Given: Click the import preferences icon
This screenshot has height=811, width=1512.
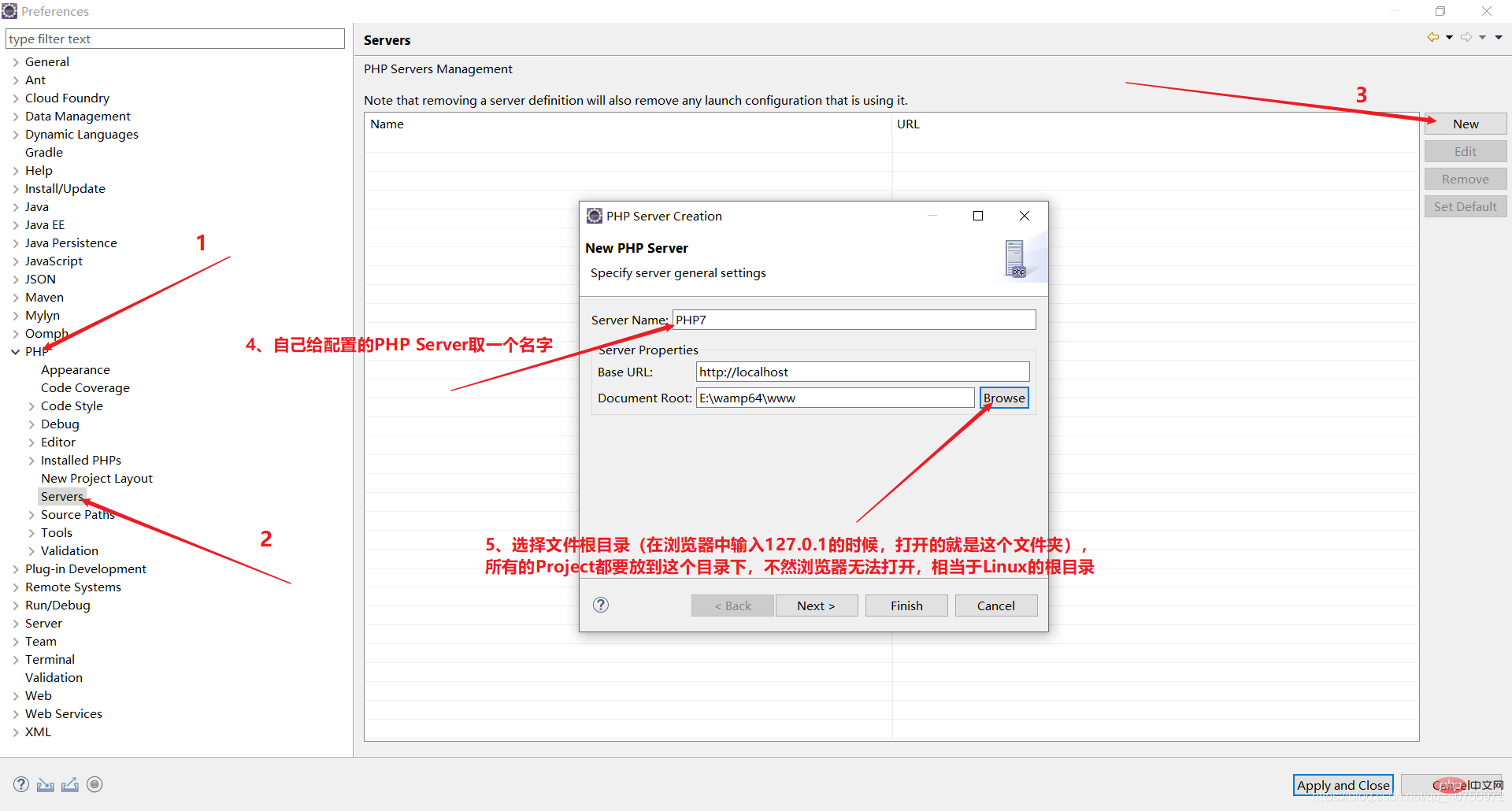Looking at the screenshot, I should (x=46, y=784).
